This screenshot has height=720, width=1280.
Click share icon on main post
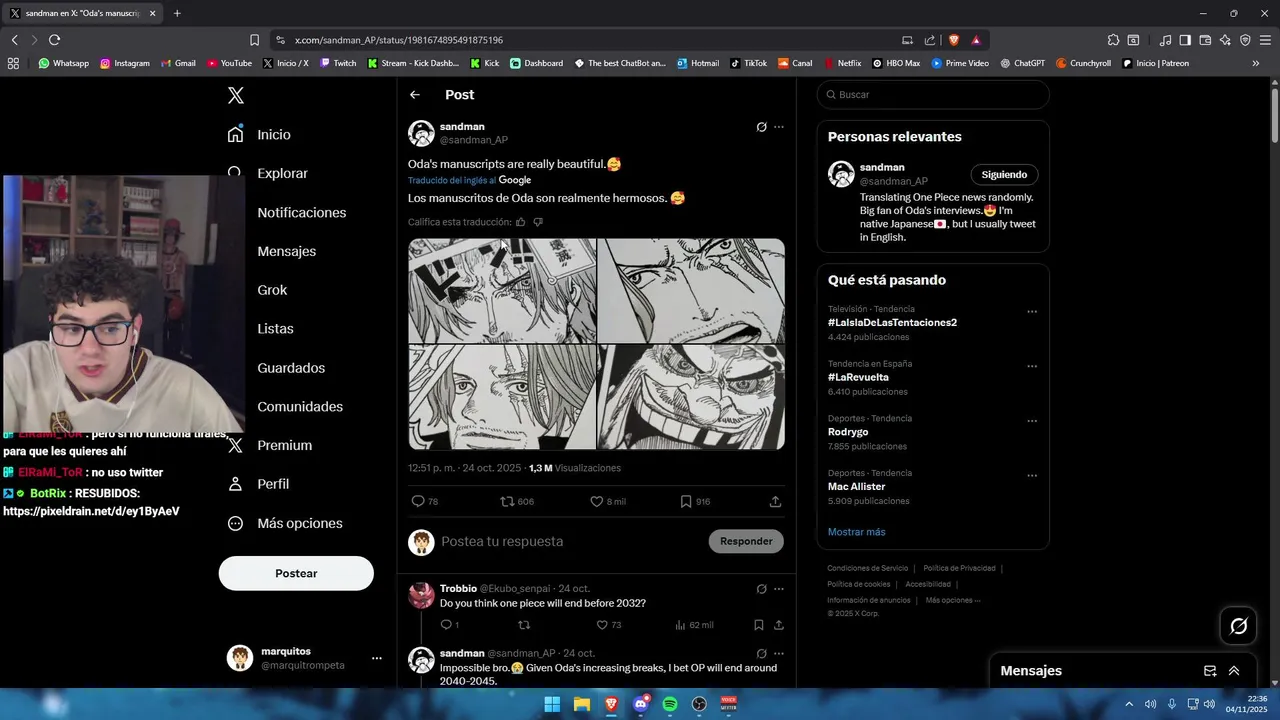pos(775,501)
